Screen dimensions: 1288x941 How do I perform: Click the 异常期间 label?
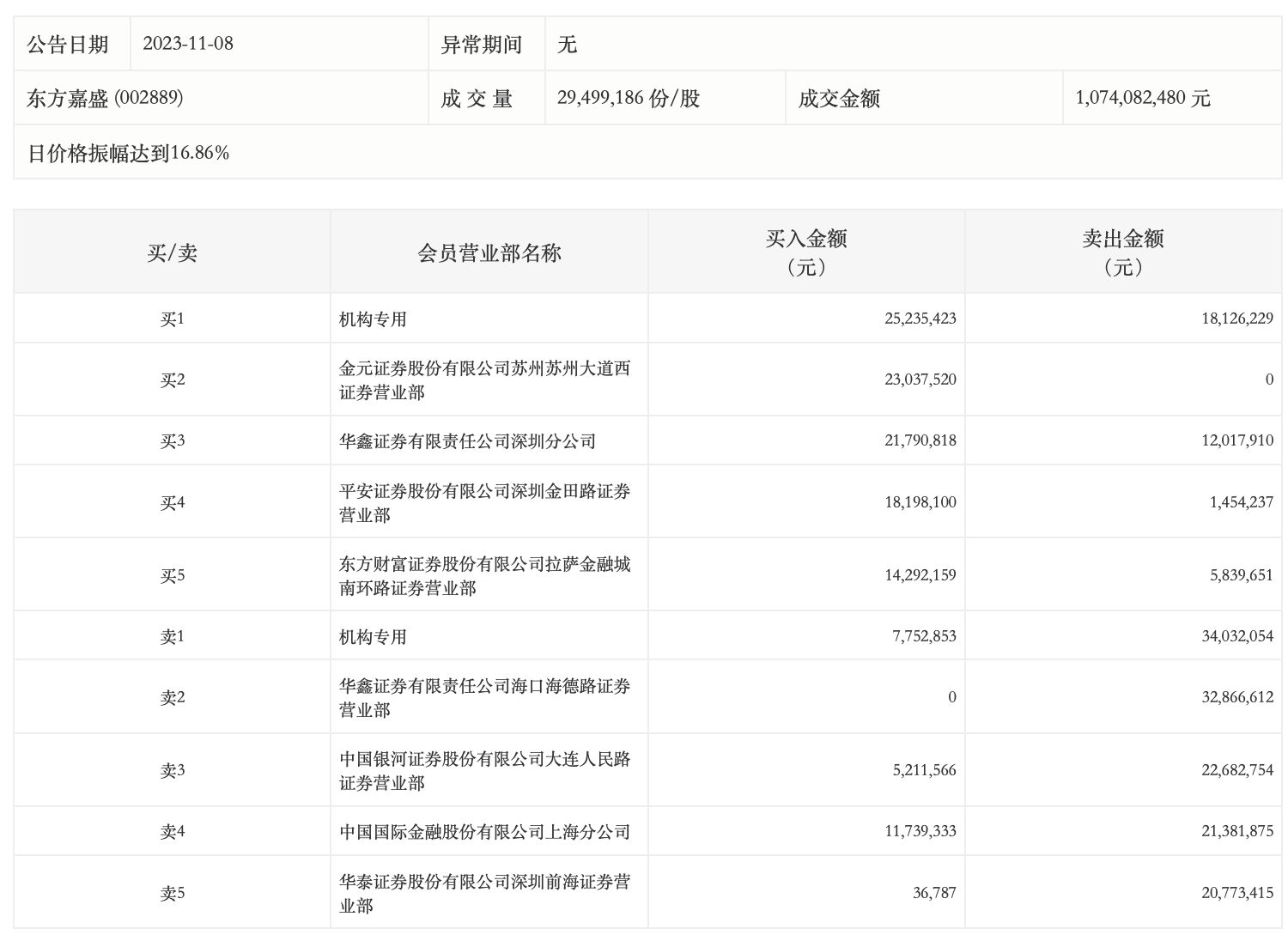coord(481,44)
